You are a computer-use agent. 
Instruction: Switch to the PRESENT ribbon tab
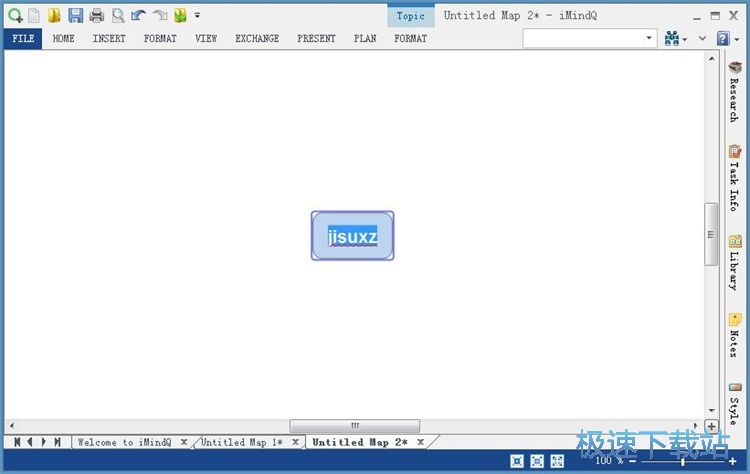point(316,39)
